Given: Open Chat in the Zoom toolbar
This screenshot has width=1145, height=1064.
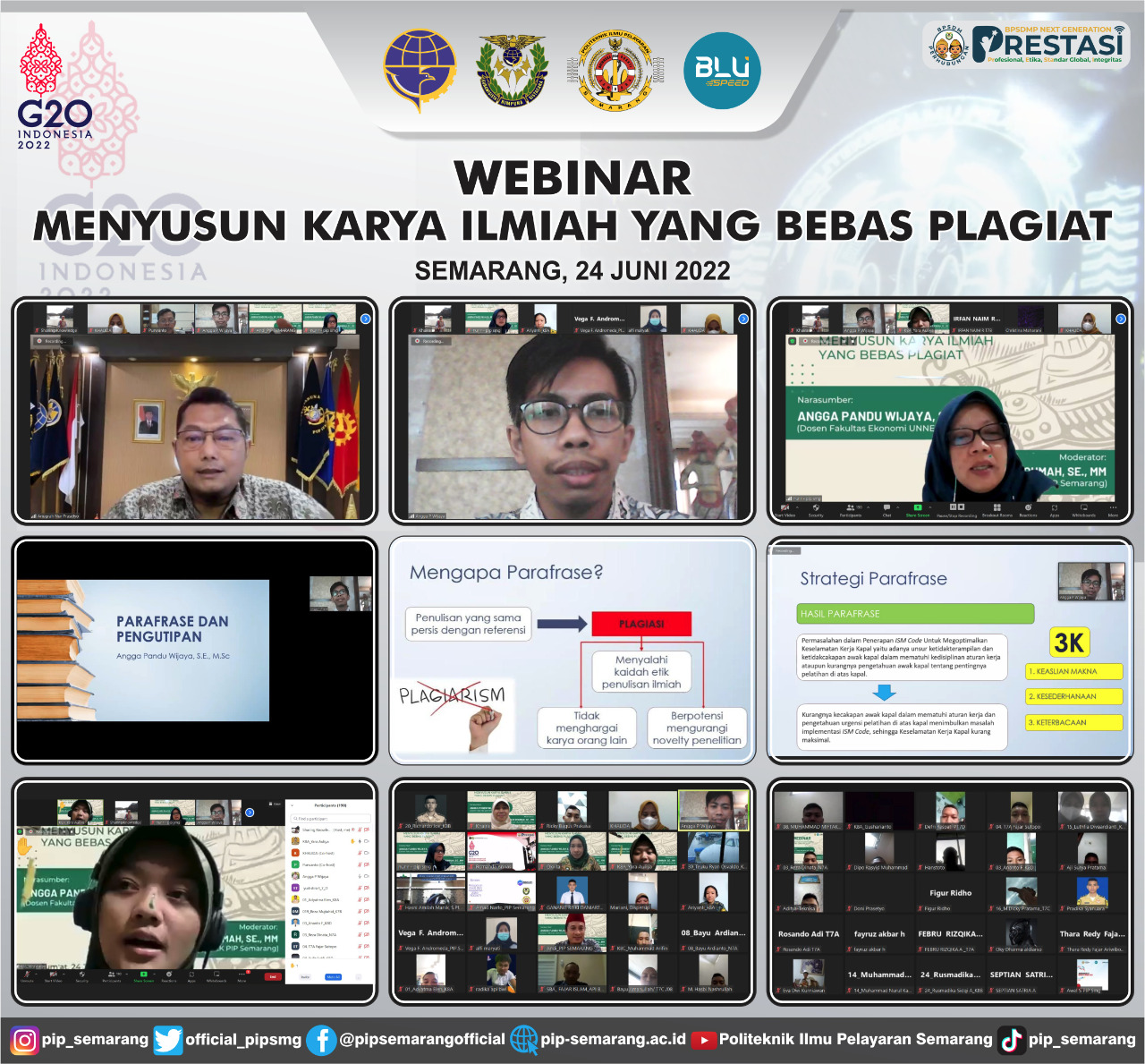Looking at the screenshot, I should (x=886, y=510).
